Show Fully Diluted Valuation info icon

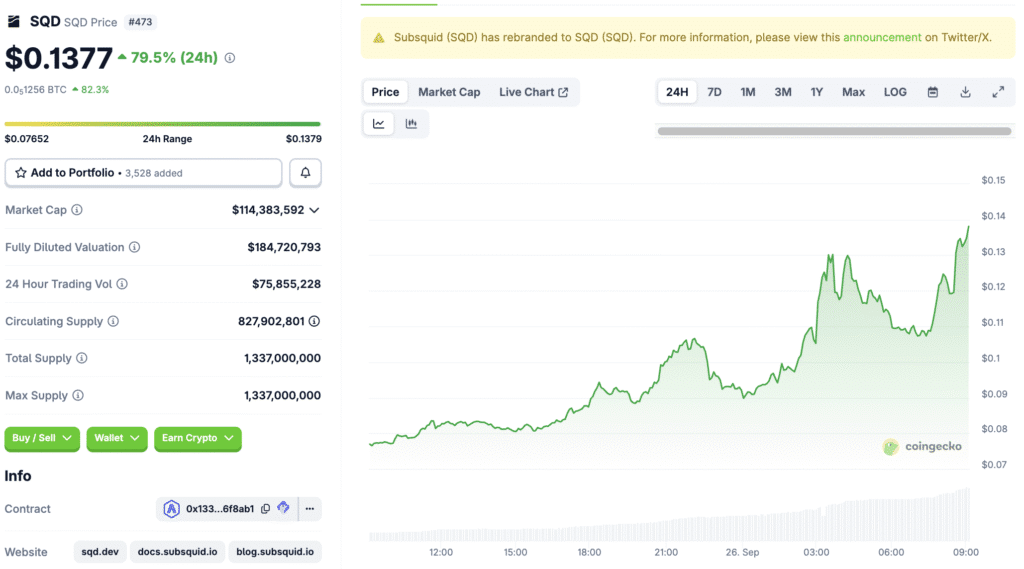tap(135, 247)
